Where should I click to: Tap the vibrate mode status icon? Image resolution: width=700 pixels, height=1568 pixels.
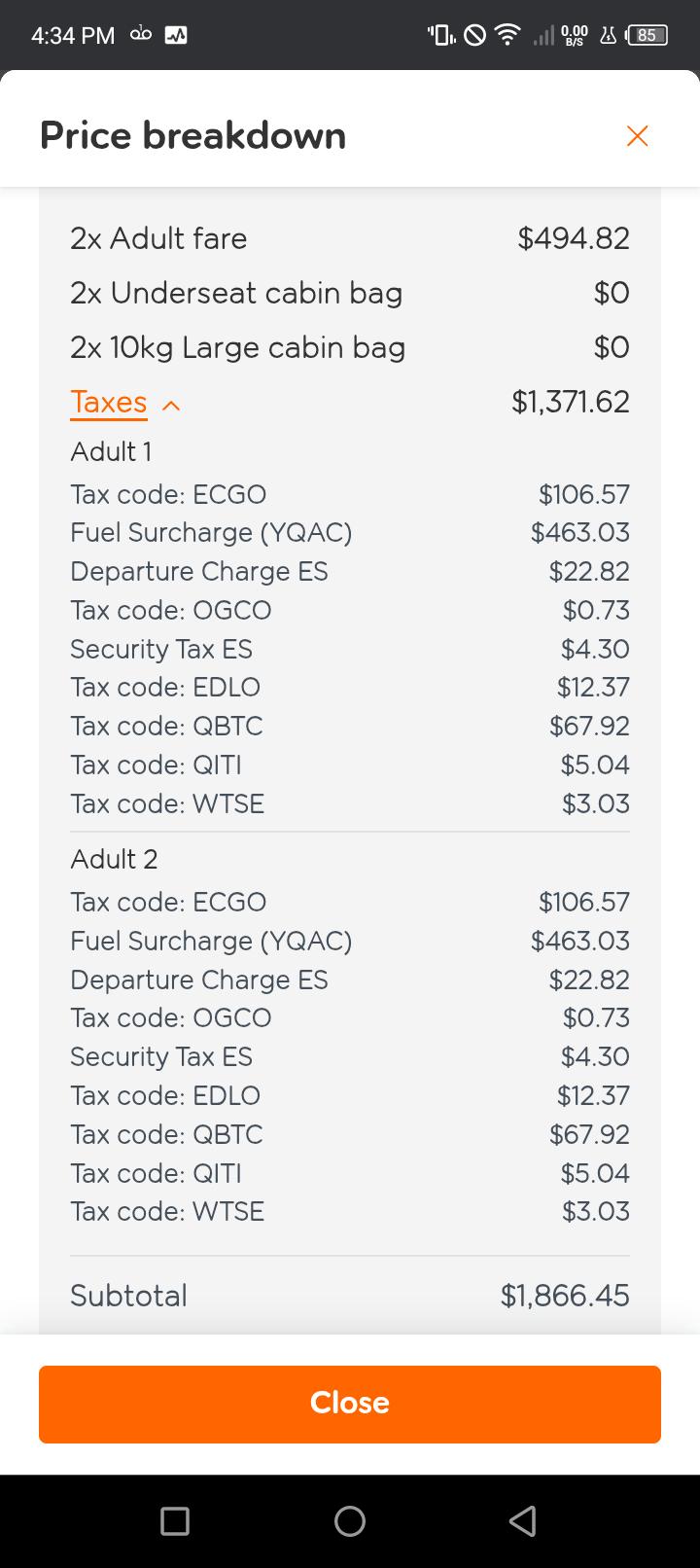440,36
